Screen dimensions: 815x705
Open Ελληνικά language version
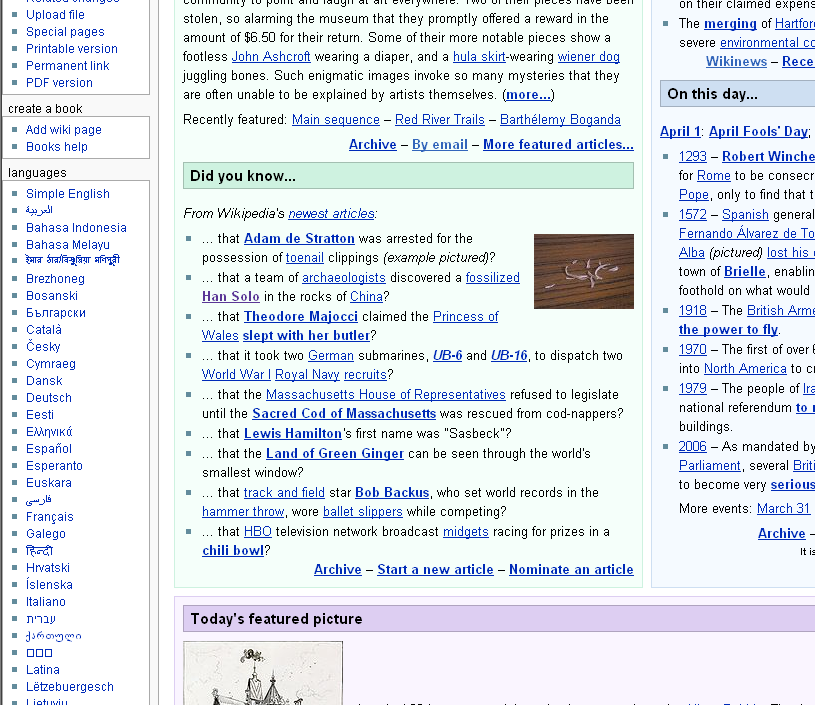point(49,432)
